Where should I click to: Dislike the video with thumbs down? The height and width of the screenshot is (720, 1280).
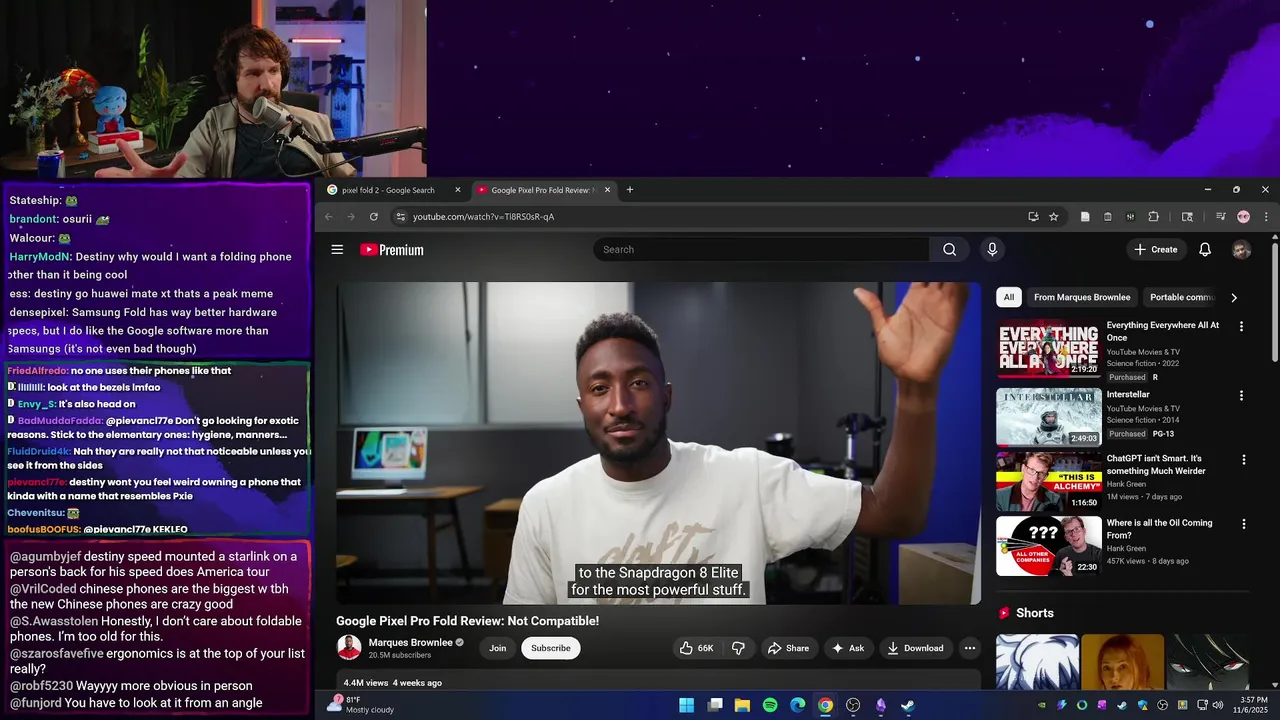coord(738,648)
